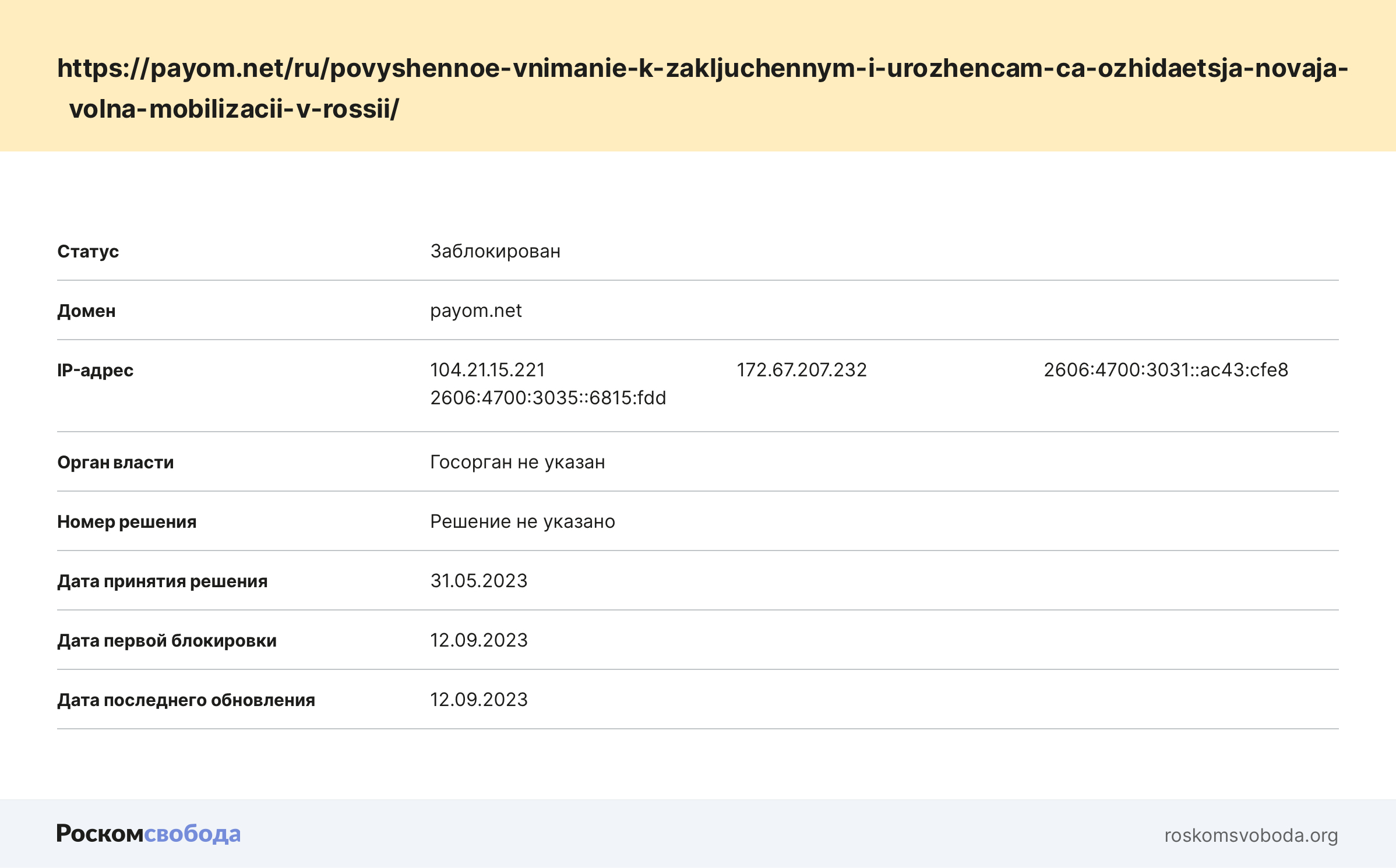Select IP address 172.67.207.232
1396x868 pixels.
click(x=802, y=370)
